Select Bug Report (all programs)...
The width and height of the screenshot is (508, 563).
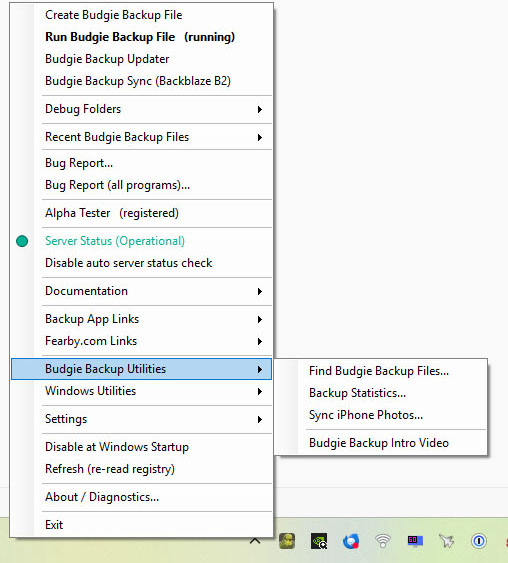141,185
